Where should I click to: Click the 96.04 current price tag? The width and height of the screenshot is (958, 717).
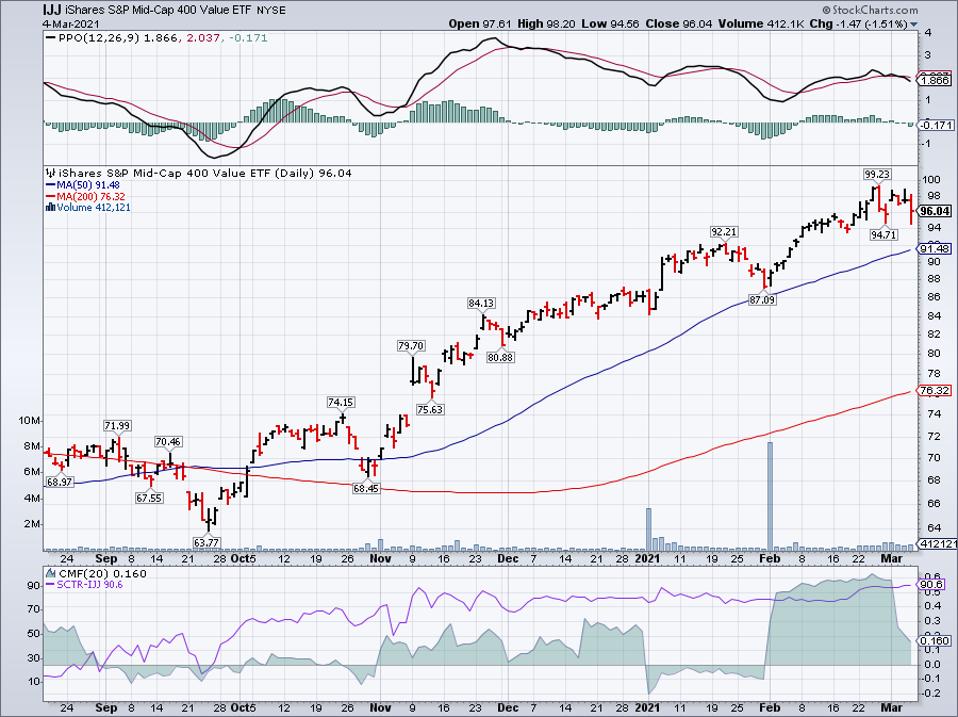coord(932,211)
